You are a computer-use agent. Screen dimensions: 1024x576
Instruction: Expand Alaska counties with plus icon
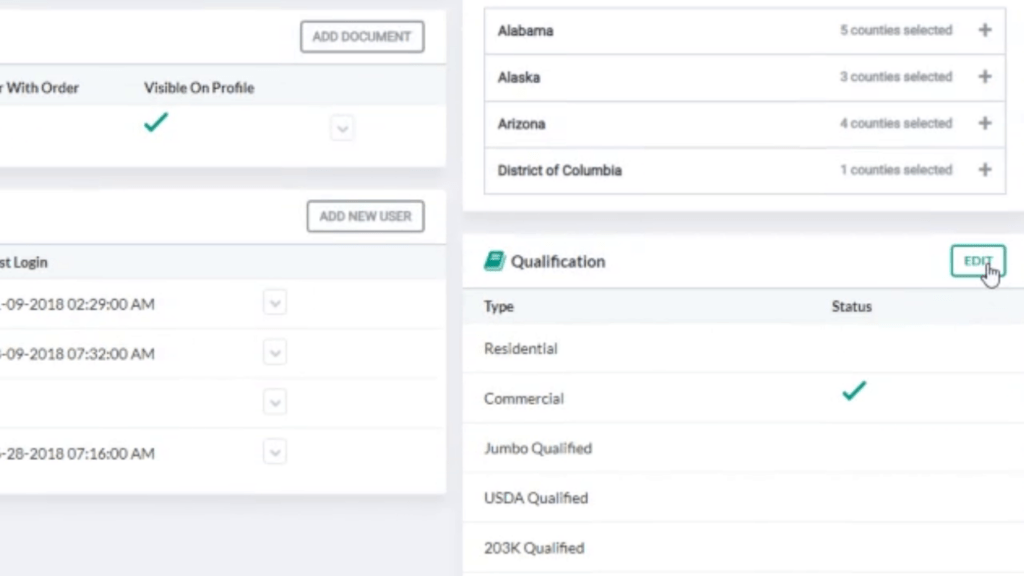tap(985, 76)
